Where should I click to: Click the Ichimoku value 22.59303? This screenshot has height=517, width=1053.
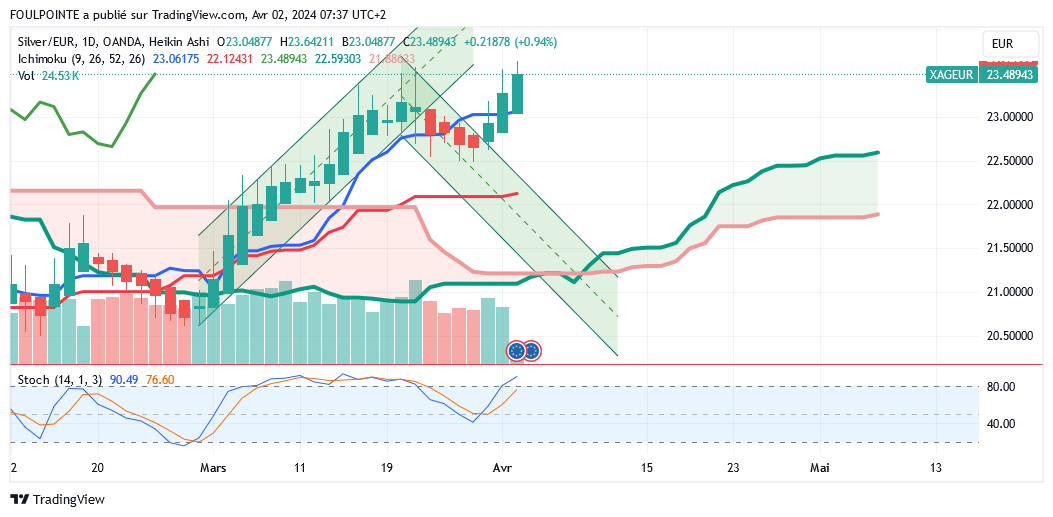(337, 59)
